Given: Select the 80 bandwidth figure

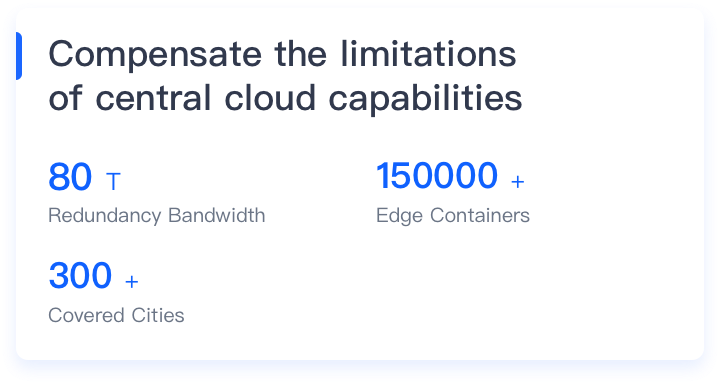Looking at the screenshot, I should coord(70,177).
